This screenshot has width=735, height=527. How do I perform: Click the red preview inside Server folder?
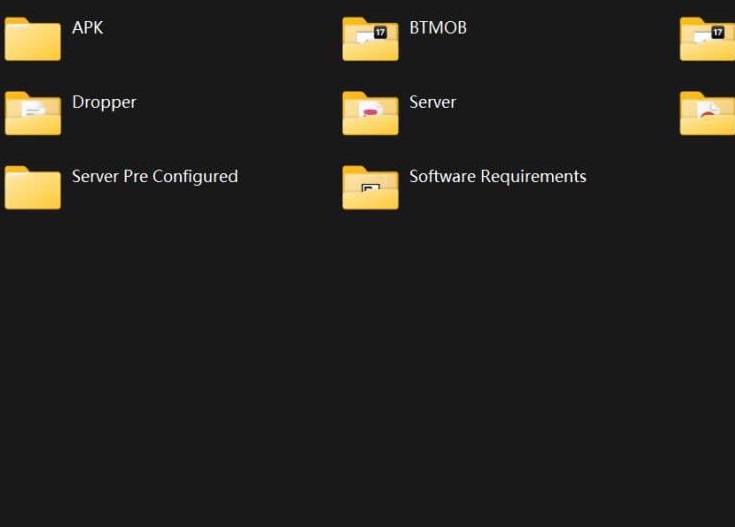pos(369,110)
